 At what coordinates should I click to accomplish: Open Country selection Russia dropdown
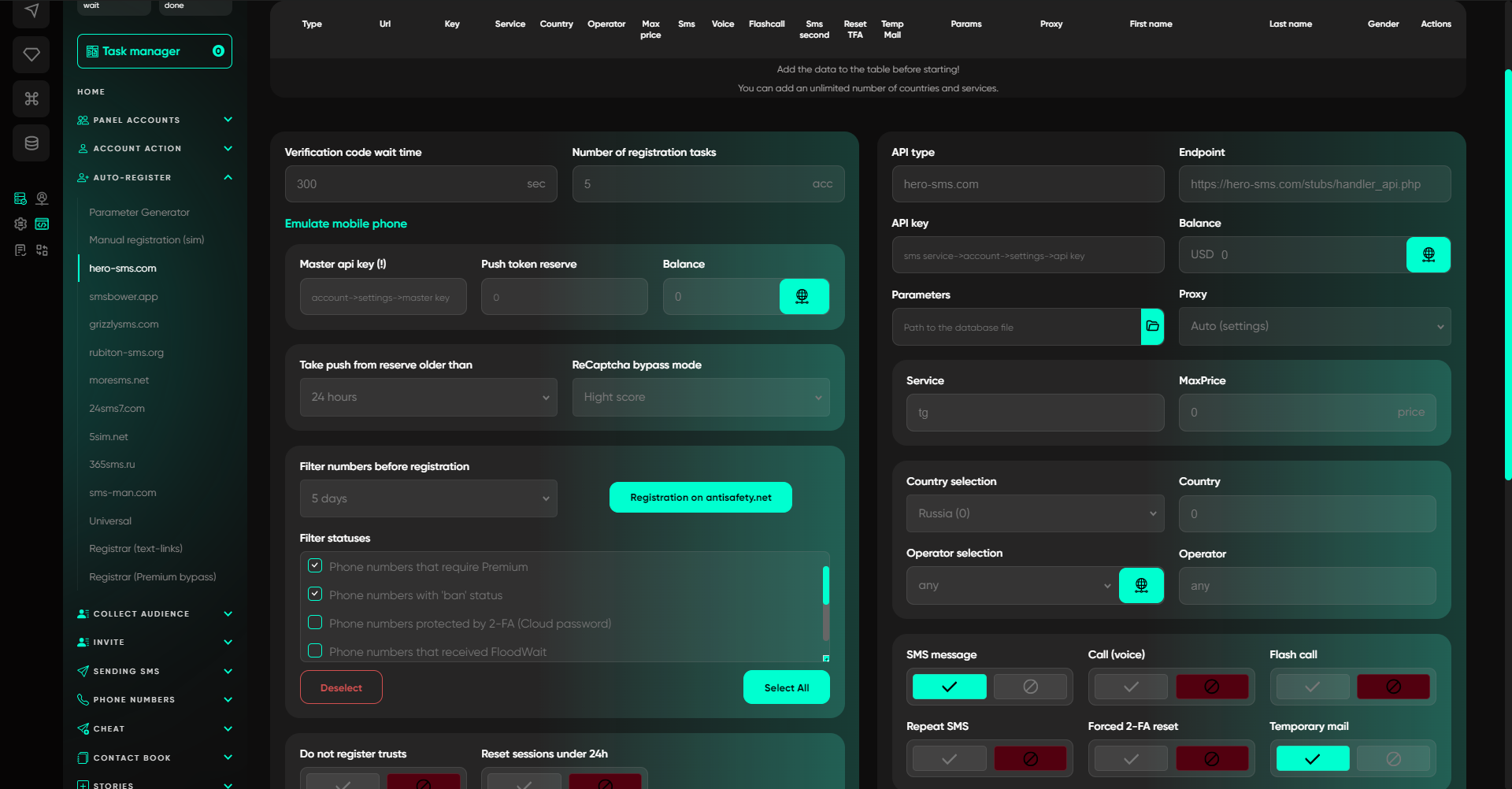point(1035,513)
